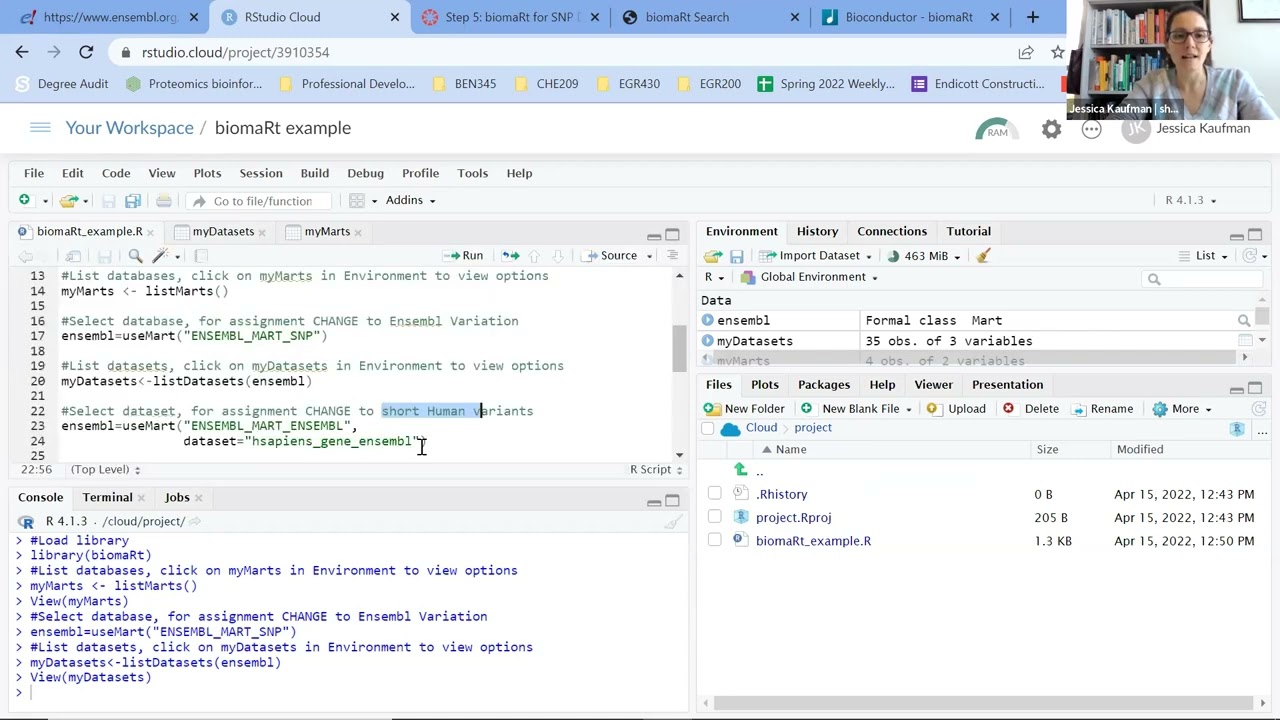This screenshot has width=1280, height=720.
Task: Switch to the History tab
Action: (817, 231)
